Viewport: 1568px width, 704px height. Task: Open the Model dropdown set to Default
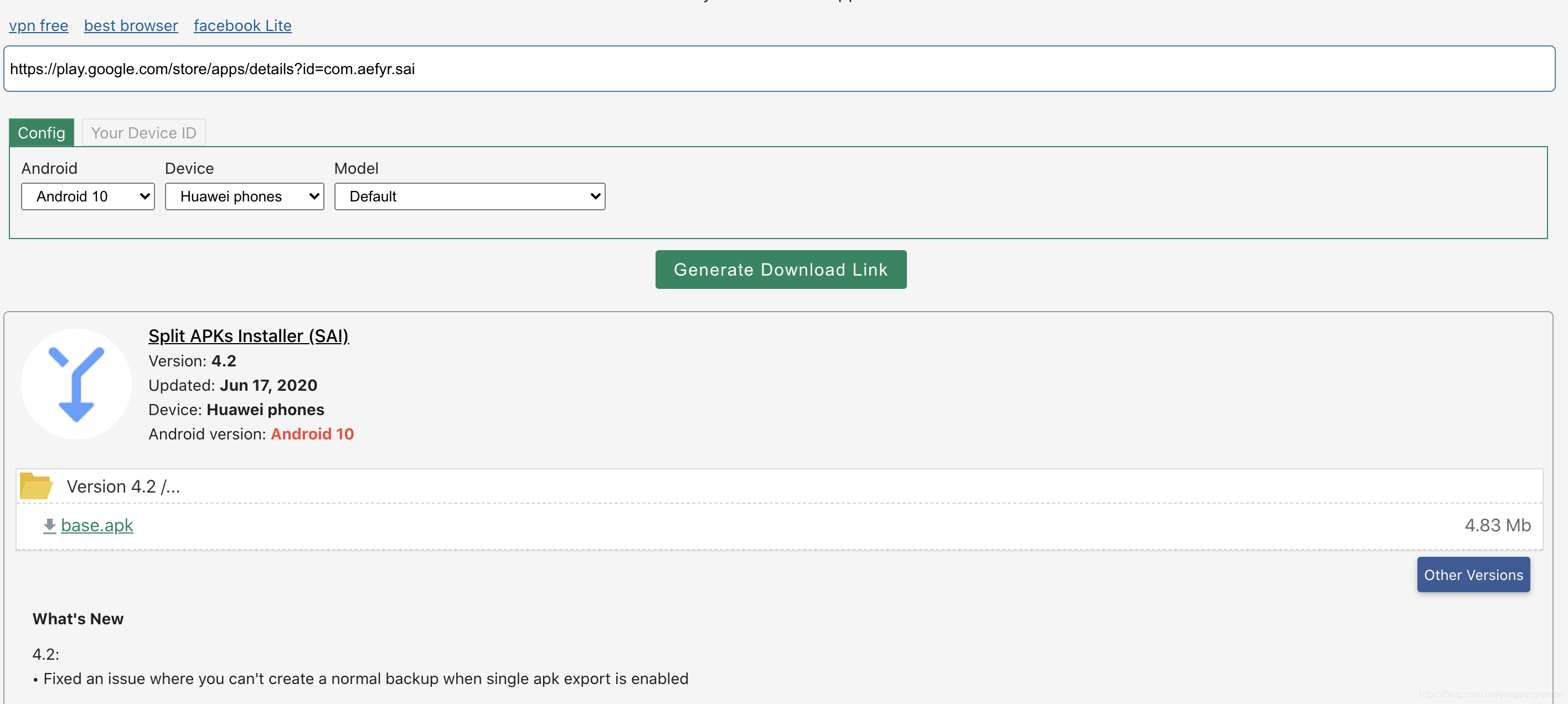tap(469, 196)
